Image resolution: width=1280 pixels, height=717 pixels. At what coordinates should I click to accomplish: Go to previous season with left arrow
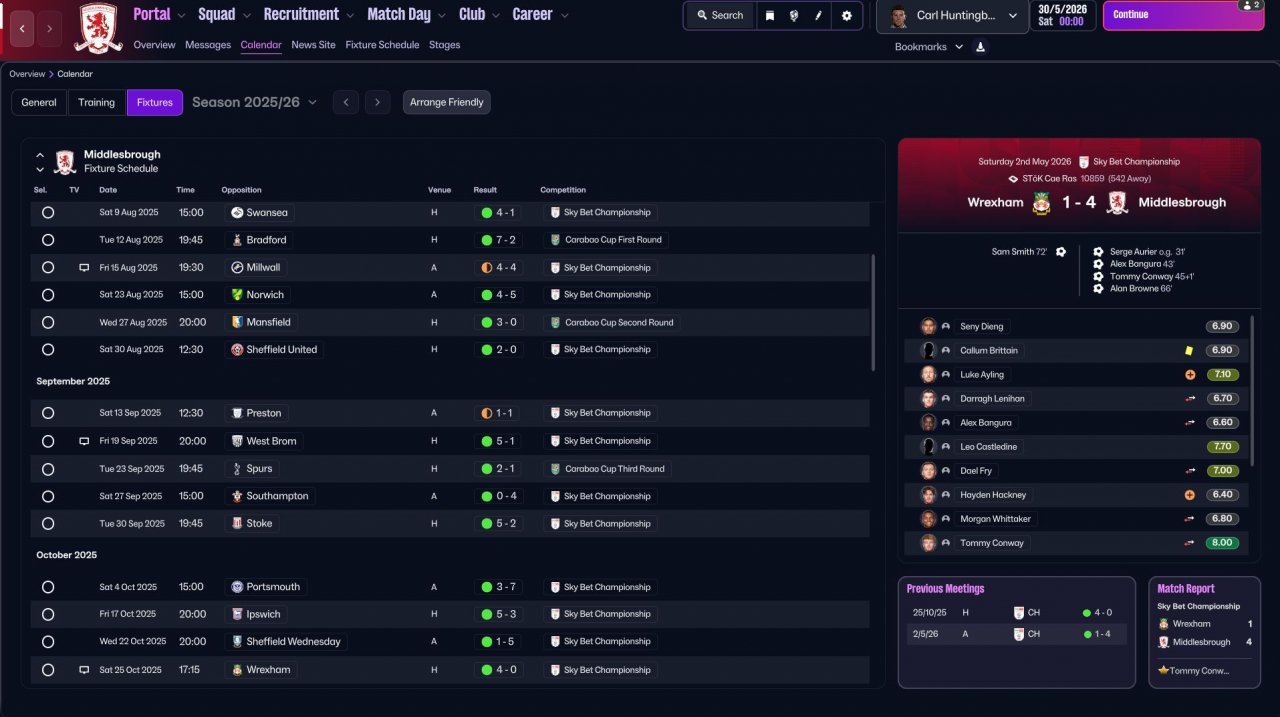tap(346, 102)
